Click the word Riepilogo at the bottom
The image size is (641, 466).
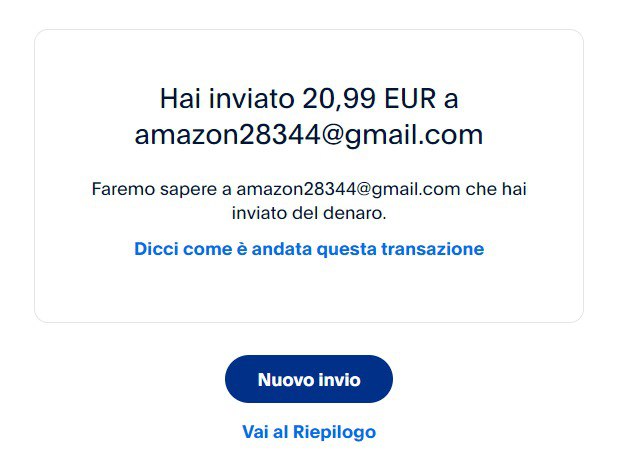[334, 432]
